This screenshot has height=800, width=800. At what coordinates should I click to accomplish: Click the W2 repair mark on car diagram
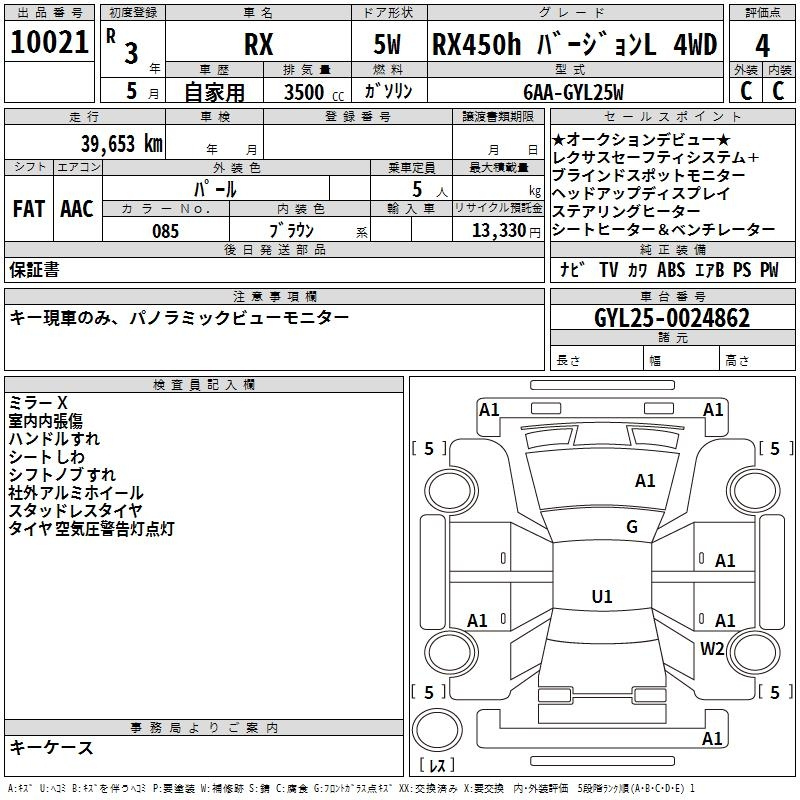coord(712,648)
